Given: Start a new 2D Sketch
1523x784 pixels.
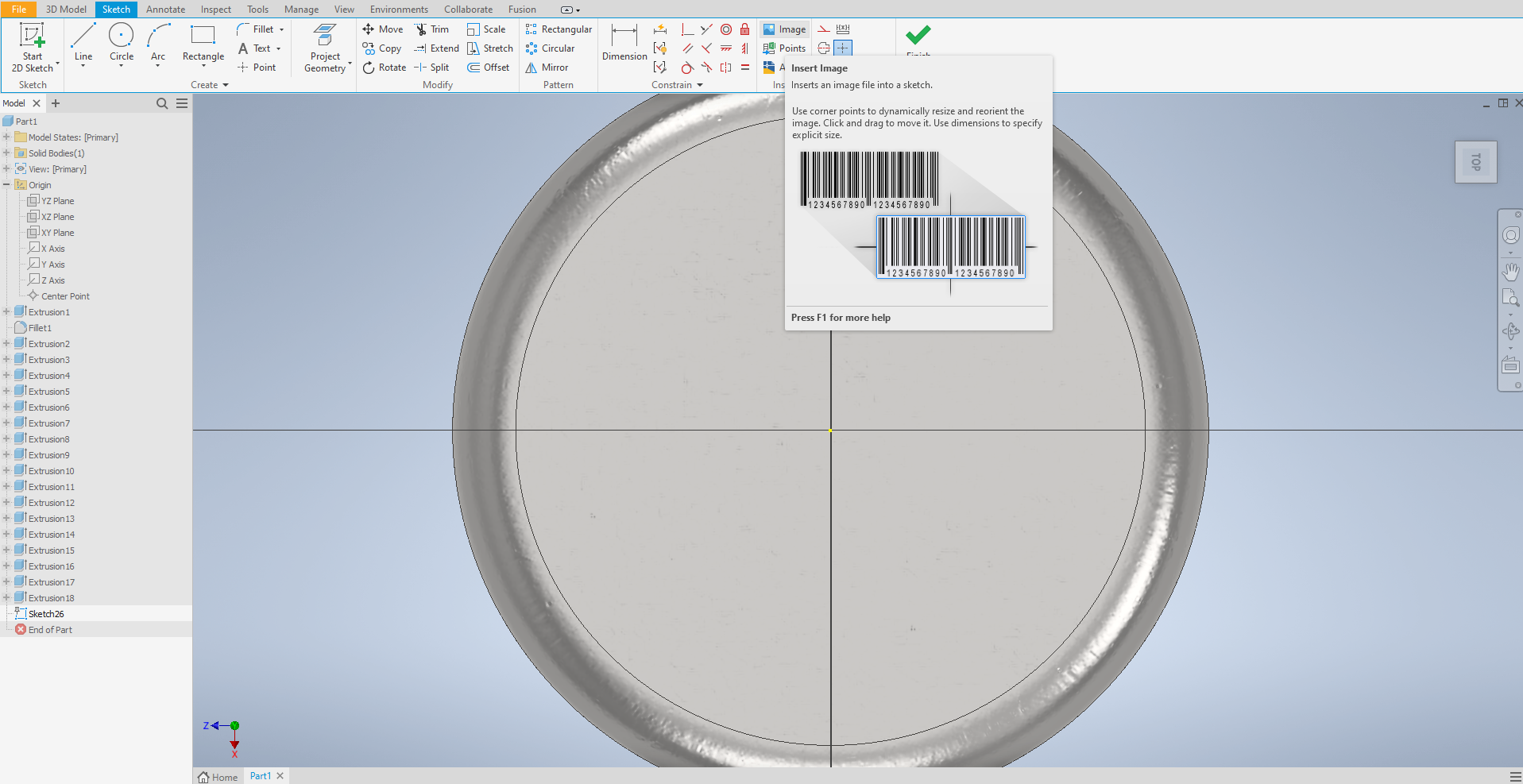Looking at the screenshot, I should 33,47.
